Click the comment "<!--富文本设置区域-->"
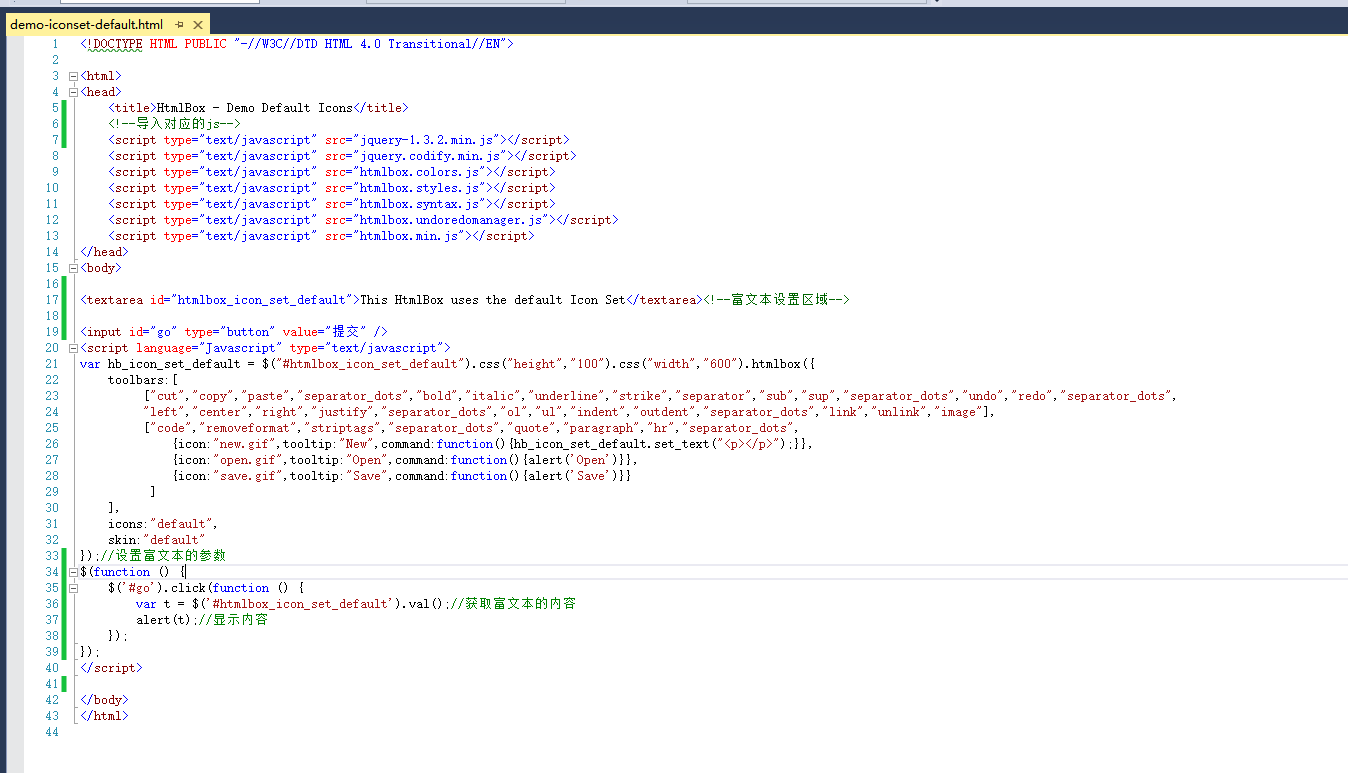This screenshot has width=1348, height=773. coord(775,300)
